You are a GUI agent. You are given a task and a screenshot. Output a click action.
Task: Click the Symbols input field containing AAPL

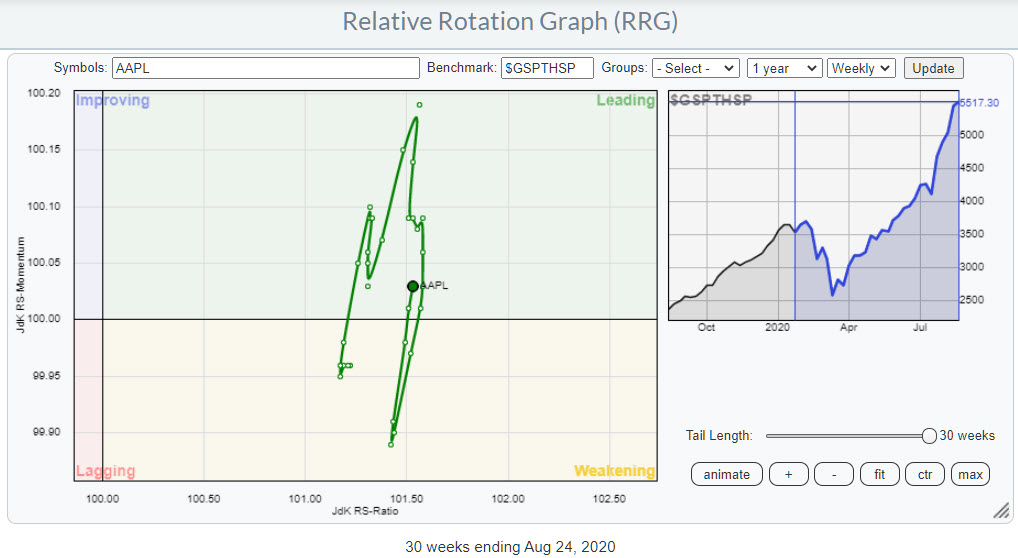[x=265, y=68]
